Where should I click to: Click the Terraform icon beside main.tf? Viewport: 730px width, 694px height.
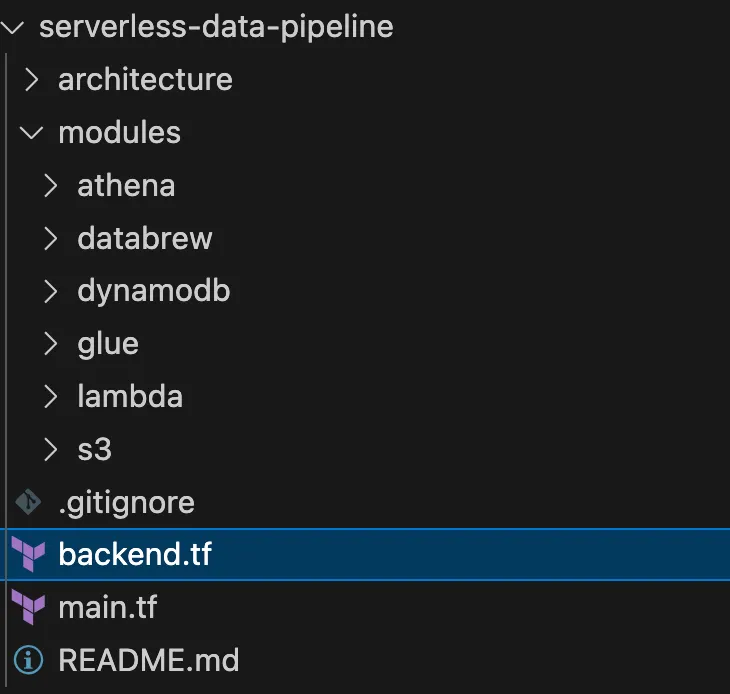coord(29,608)
